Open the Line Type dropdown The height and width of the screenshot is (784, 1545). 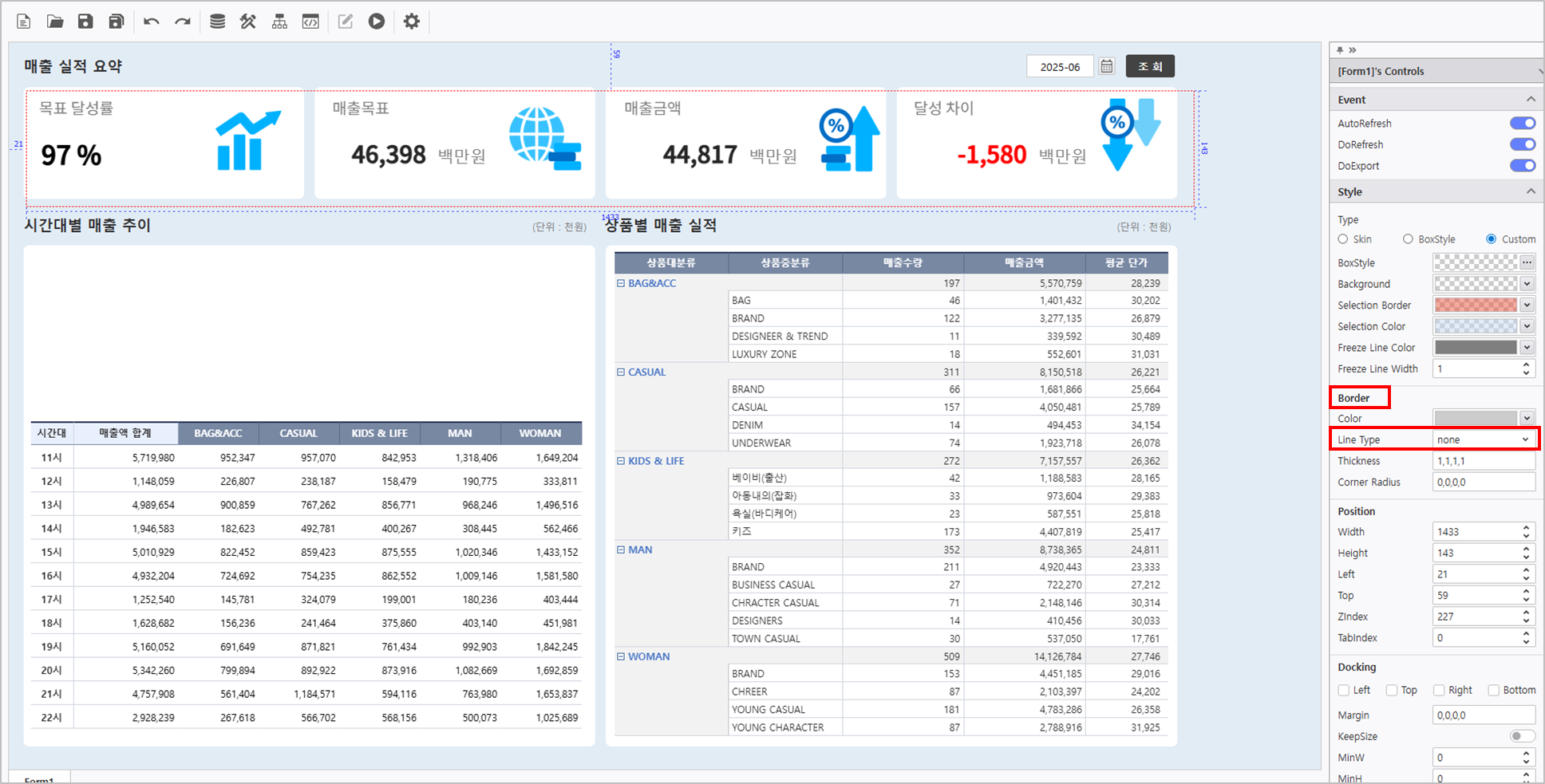point(1484,439)
